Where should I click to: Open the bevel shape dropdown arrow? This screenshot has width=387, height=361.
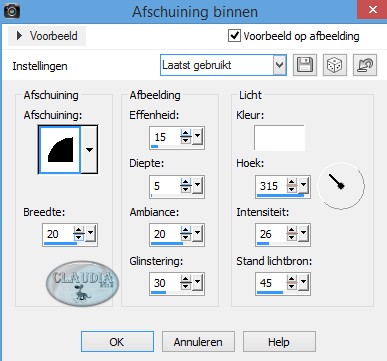[89, 150]
